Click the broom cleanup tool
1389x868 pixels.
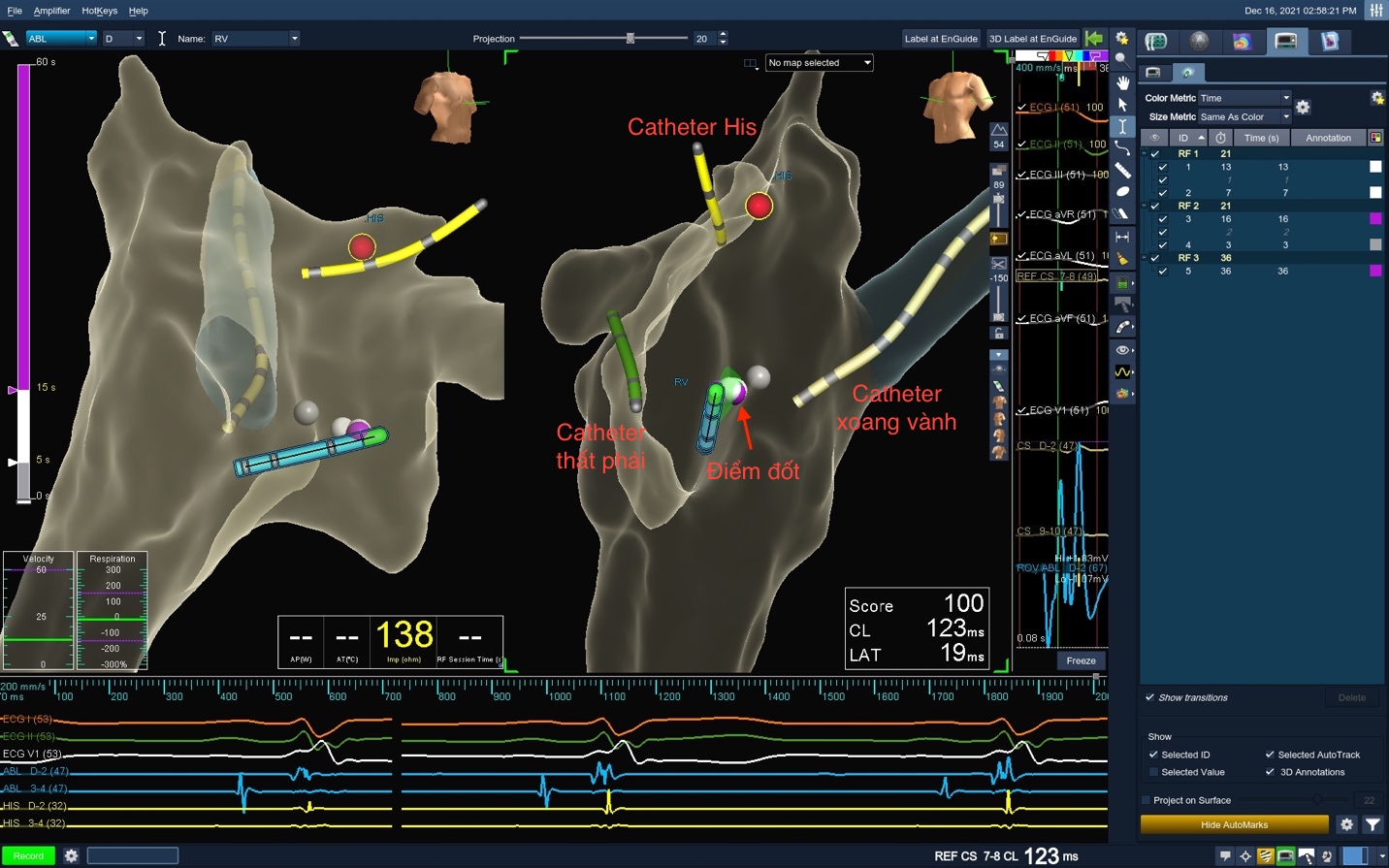click(1122, 259)
